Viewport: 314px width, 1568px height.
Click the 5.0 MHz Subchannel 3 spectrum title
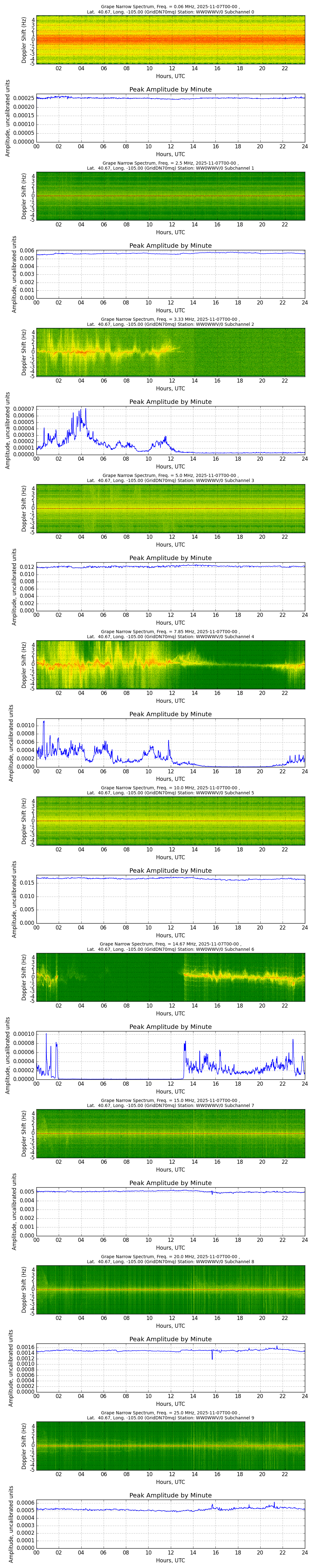pos(170,478)
